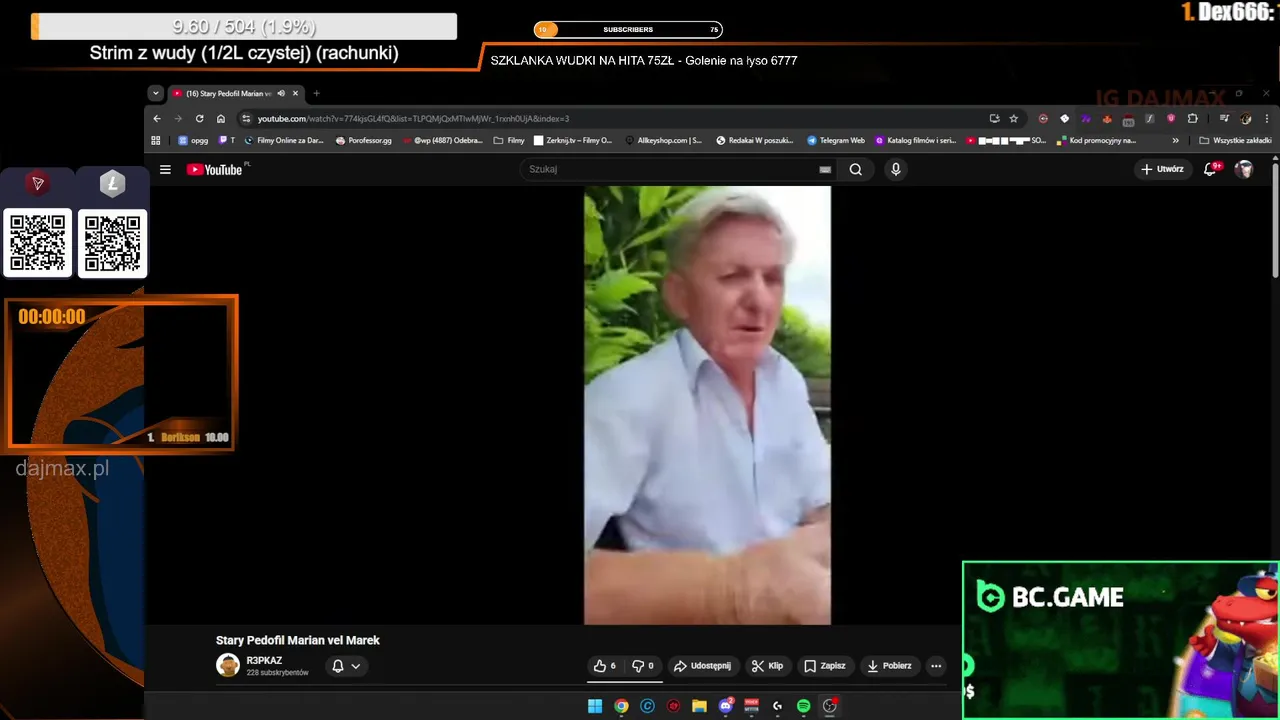Click the browser home icon
This screenshot has height=720, width=1280.
pos(221,118)
